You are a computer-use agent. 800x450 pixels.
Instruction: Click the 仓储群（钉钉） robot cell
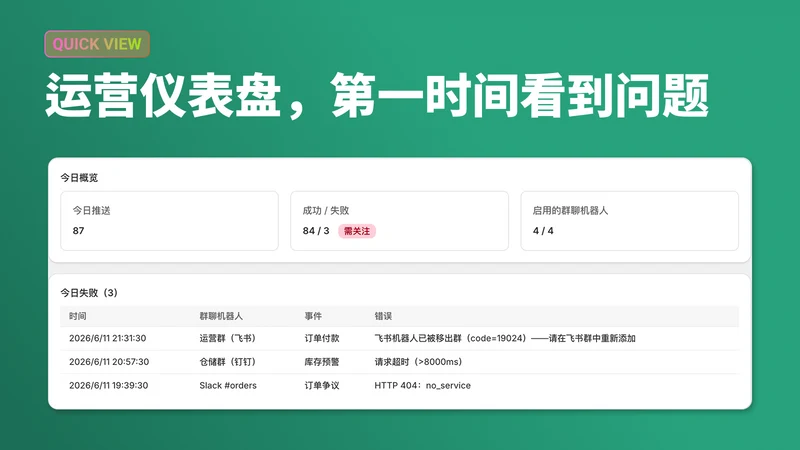pyautogui.click(x=228, y=362)
